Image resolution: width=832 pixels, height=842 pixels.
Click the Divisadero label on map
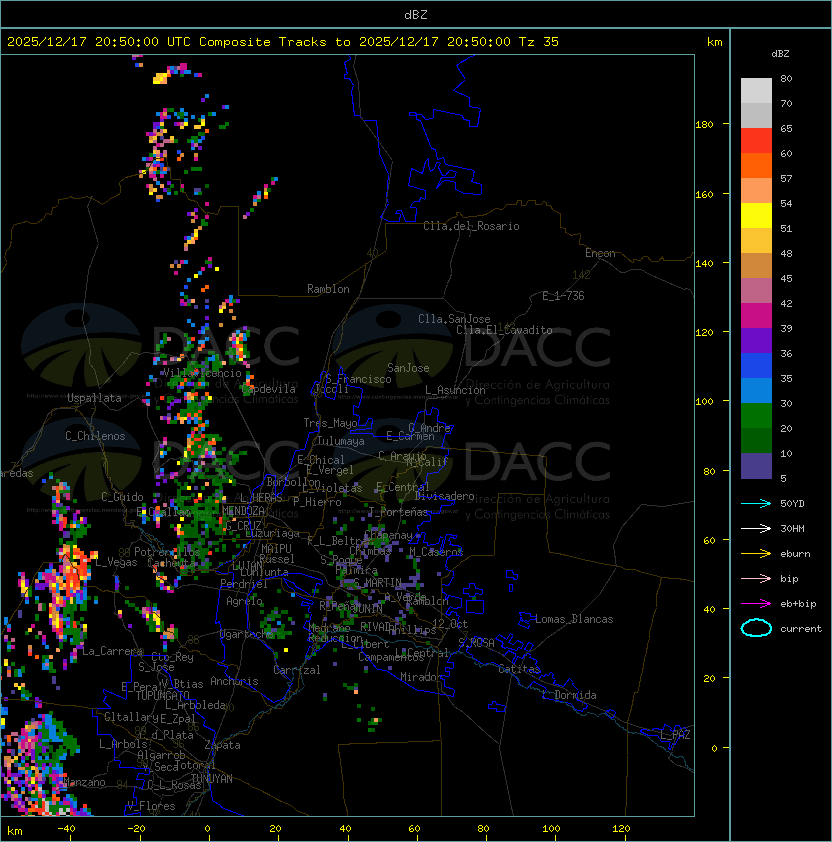pos(445,496)
